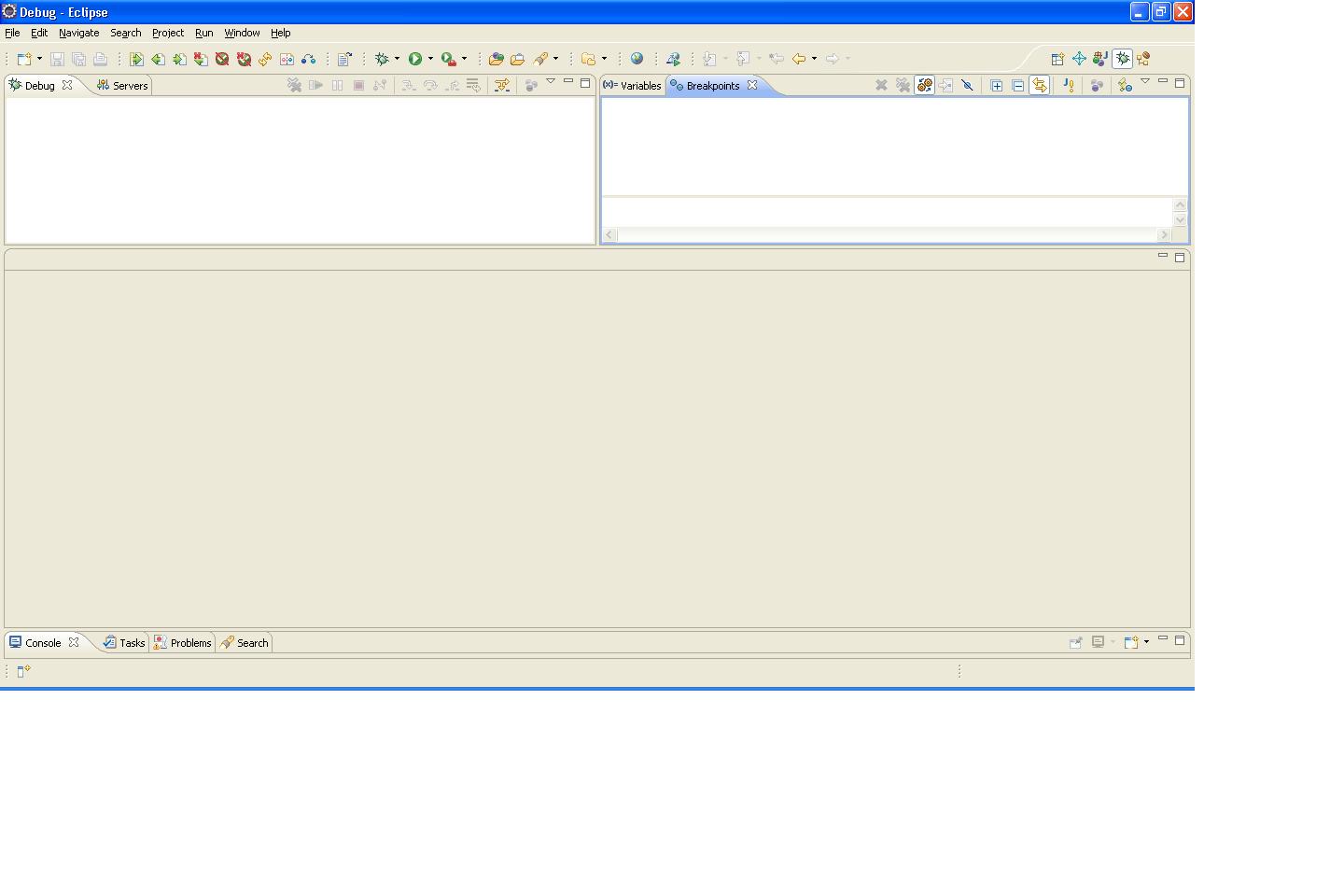1344x896 pixels.
Task: Click the Terminate square icon in Debug view
Action: tap(358, 86)
